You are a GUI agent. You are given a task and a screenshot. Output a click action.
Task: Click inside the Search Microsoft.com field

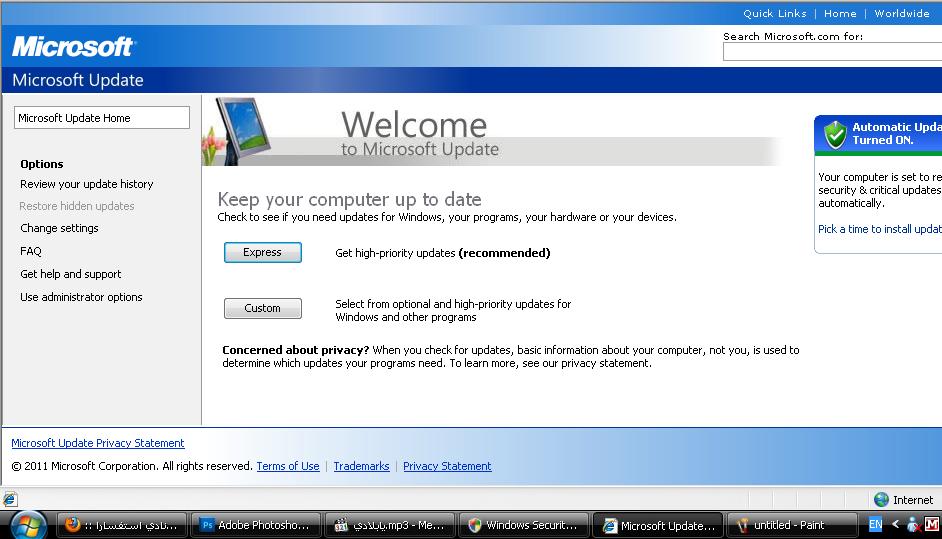832,52
